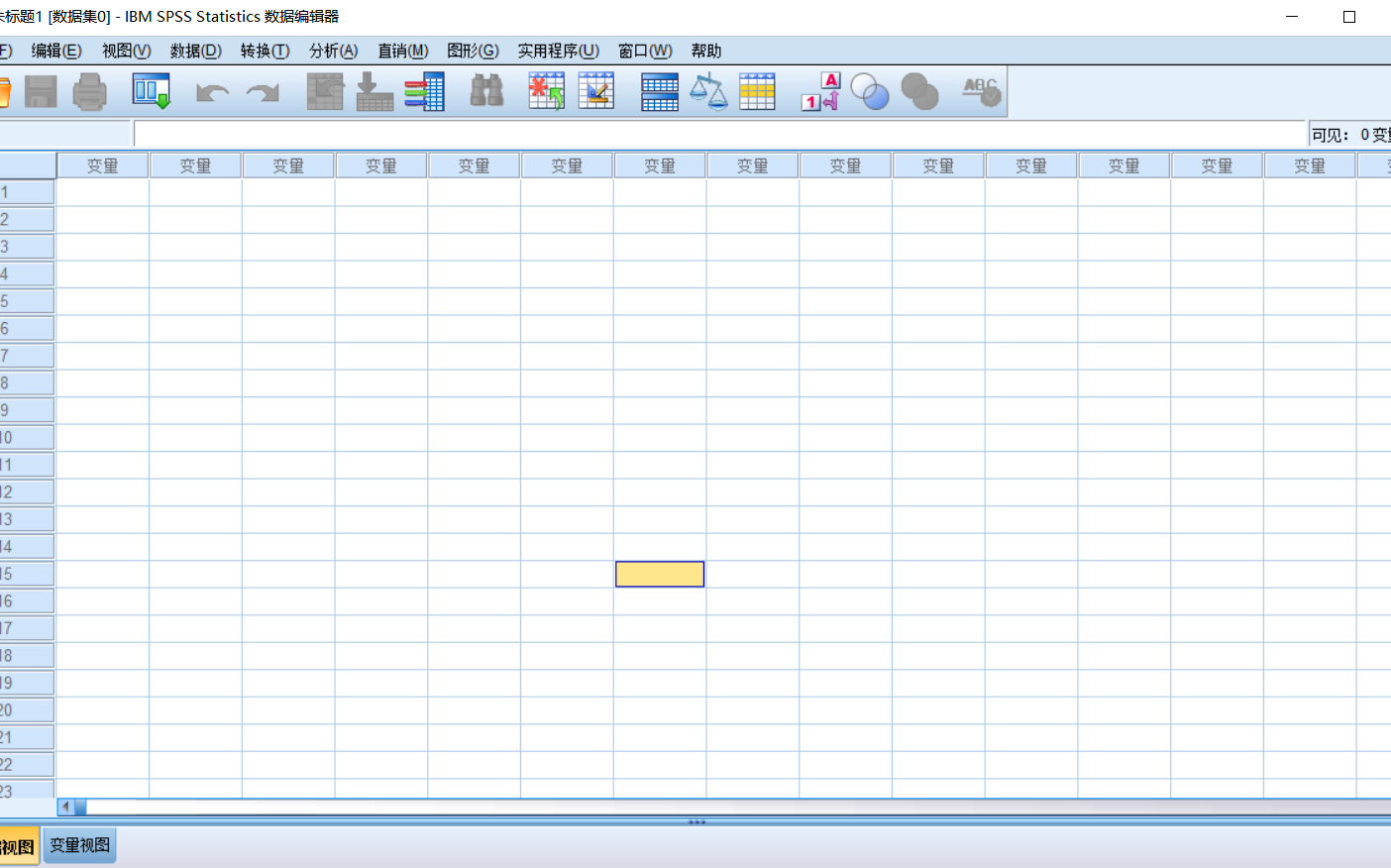
Task: Open the 窗口(W) menu
Action: [645, 51]
